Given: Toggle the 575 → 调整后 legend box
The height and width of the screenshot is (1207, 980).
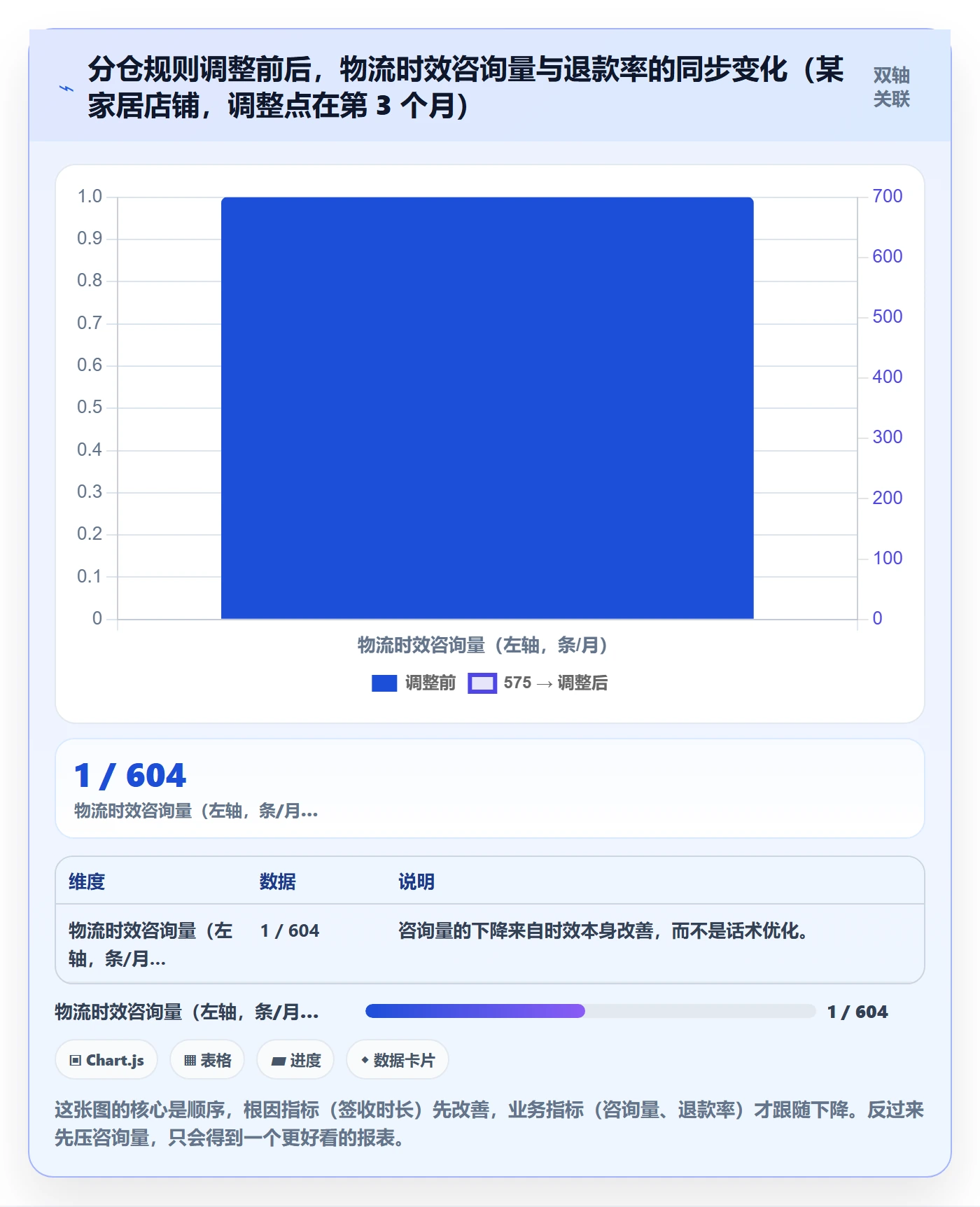Looking at the screenshot, I should [482, 683].
